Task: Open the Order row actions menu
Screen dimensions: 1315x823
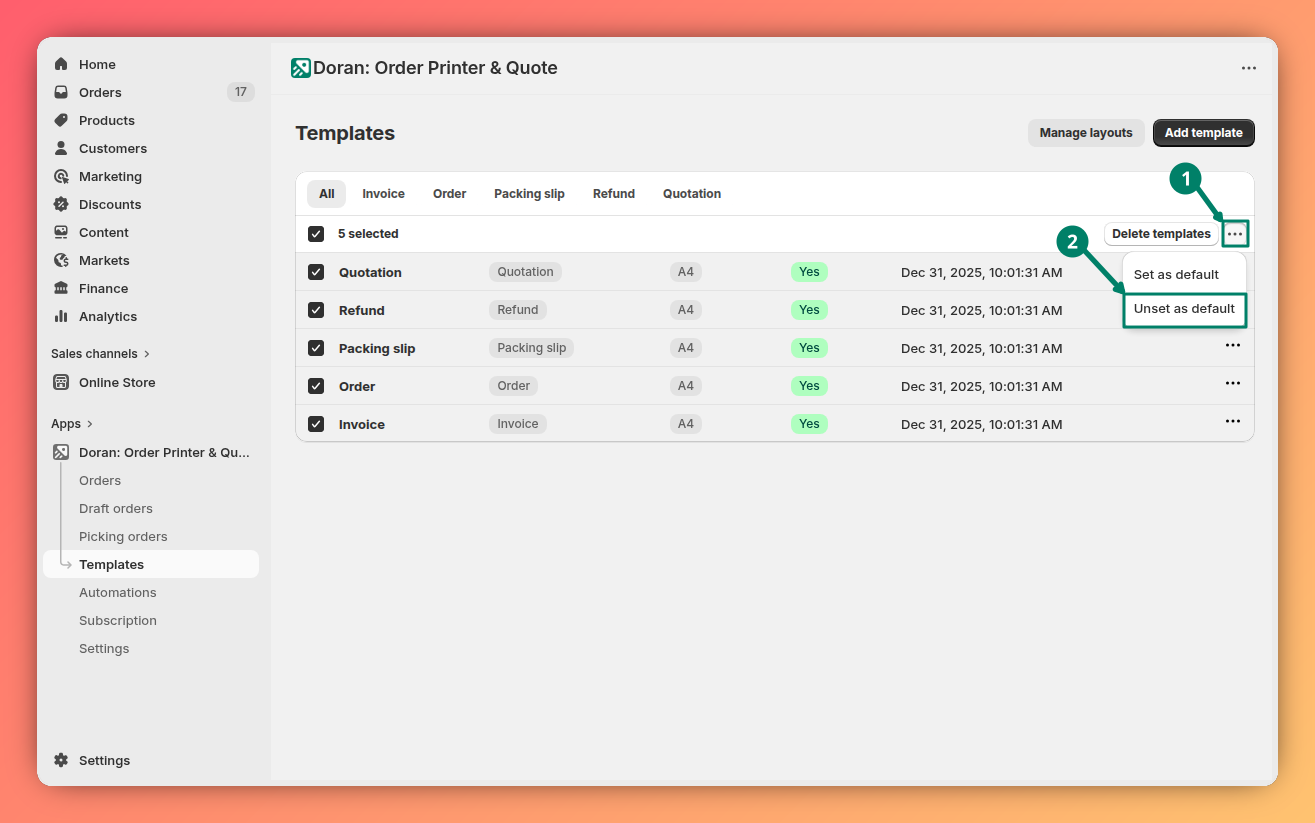Action: (1233, 384)
